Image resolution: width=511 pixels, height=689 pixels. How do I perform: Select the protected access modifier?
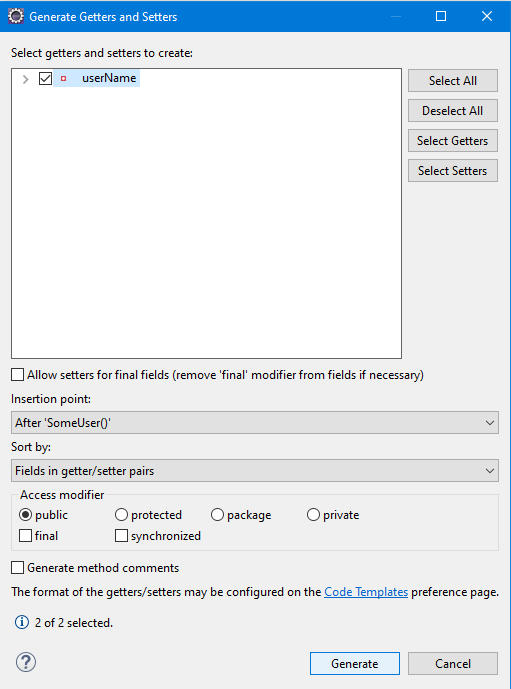pyautogui.click(x=121, y=515)
